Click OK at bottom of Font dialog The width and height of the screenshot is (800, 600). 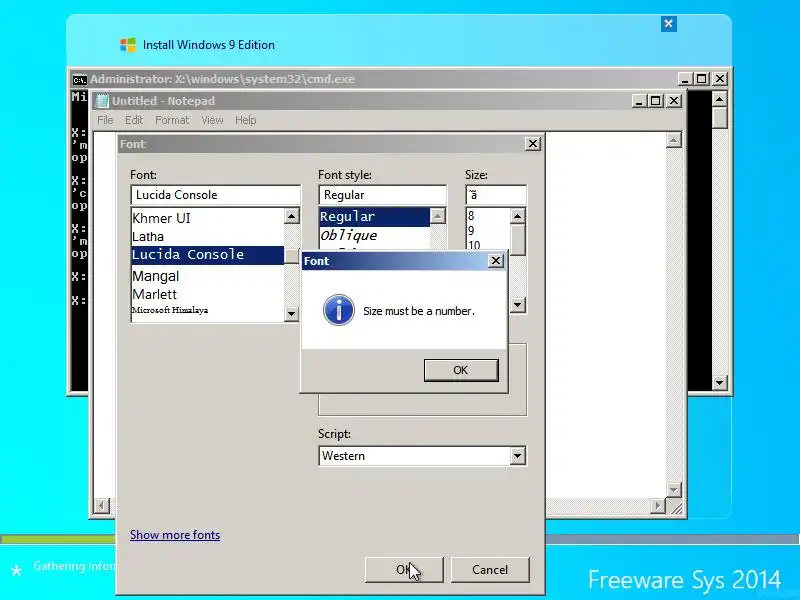[404, 569]
